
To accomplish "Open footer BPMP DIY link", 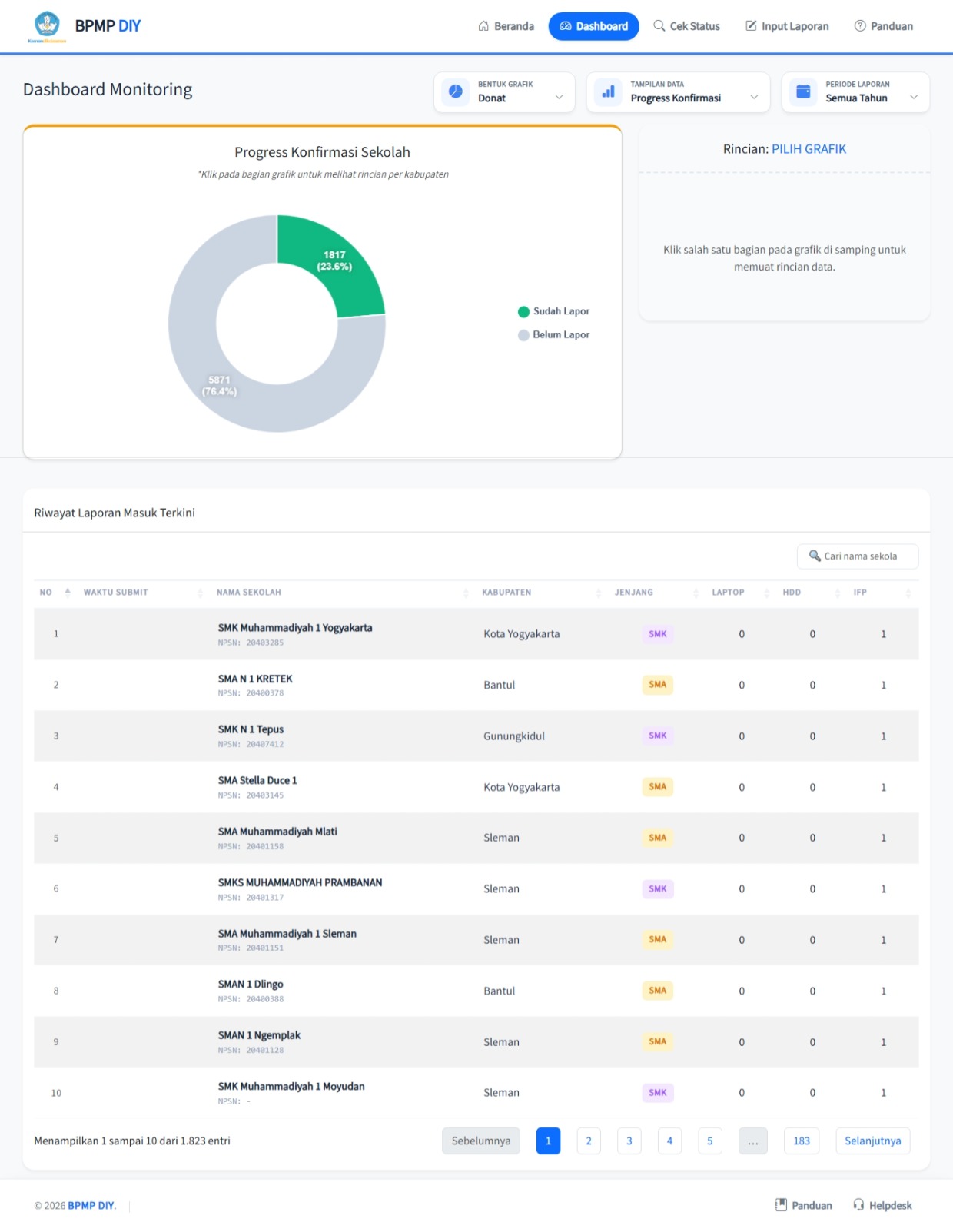I will tap(91, 1205).
